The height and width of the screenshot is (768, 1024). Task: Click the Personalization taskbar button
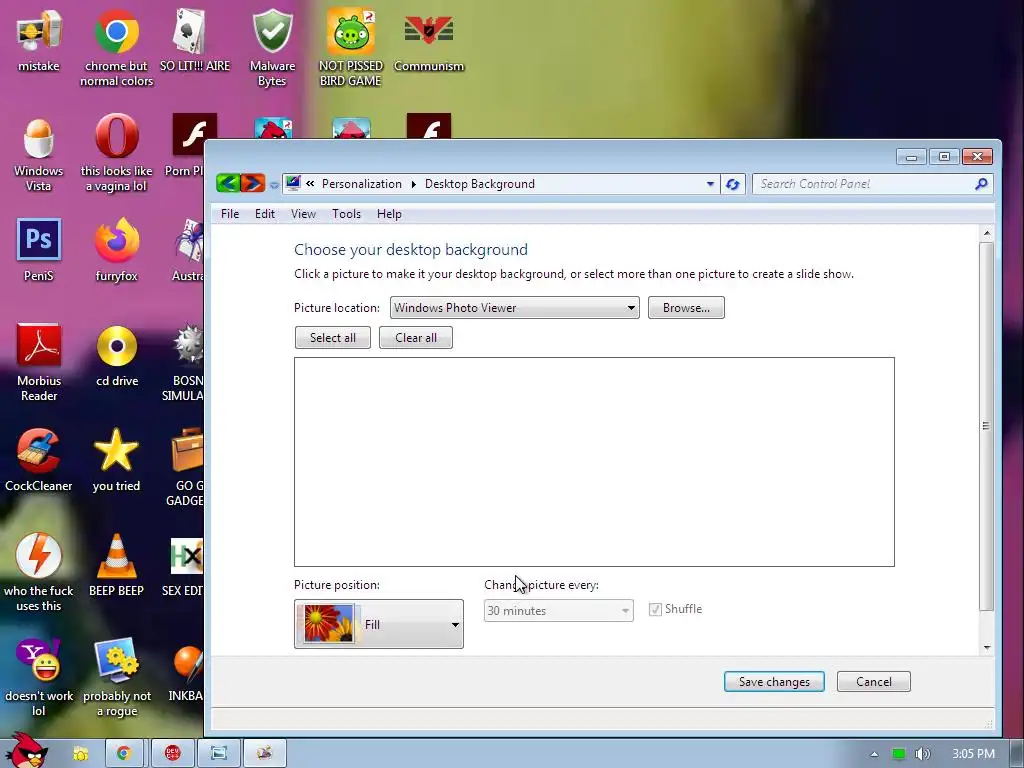click(264, 753)
